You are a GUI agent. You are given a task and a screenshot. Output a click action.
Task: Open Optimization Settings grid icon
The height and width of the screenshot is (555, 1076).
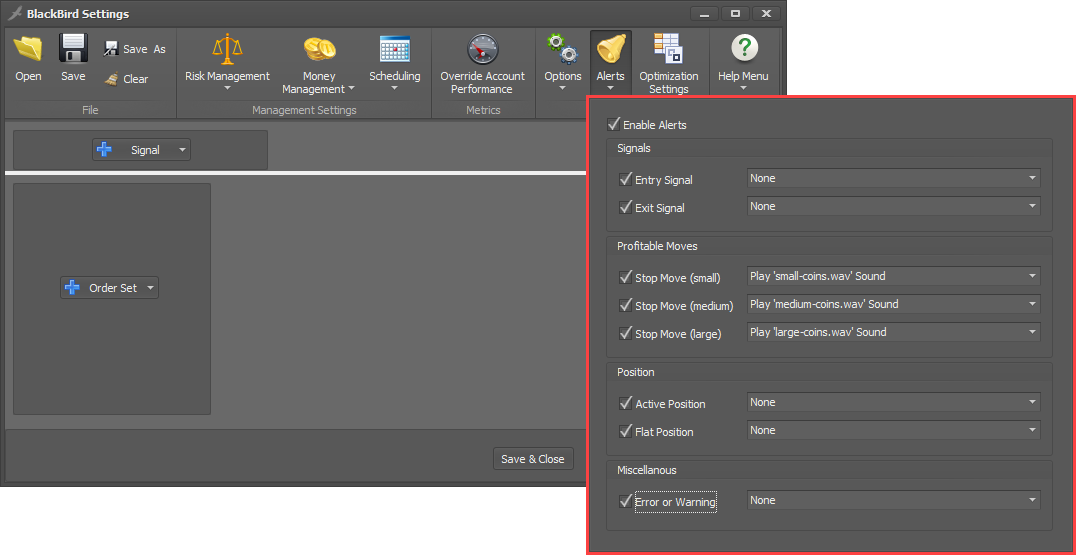point(668,49)
